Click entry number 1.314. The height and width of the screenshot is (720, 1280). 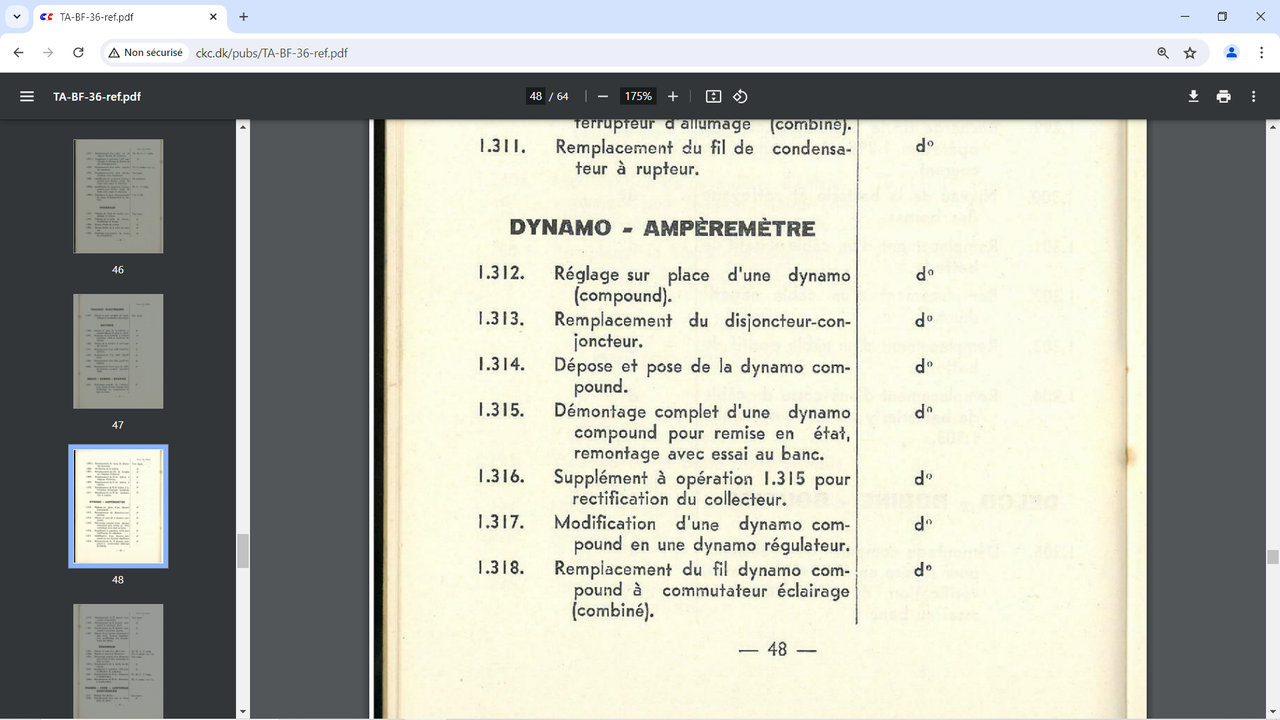501,364
